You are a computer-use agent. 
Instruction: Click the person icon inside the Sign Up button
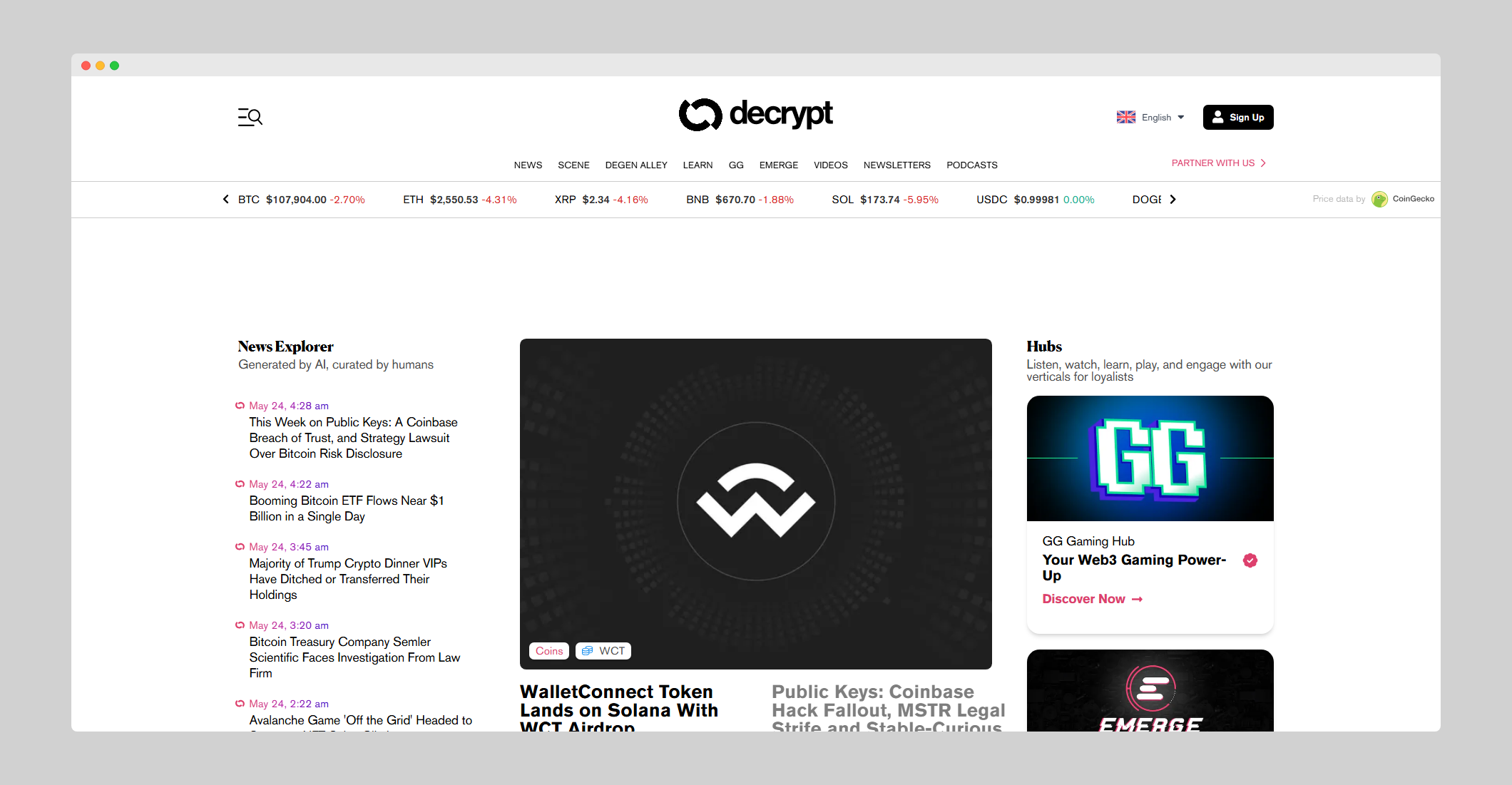[1219, 117]
